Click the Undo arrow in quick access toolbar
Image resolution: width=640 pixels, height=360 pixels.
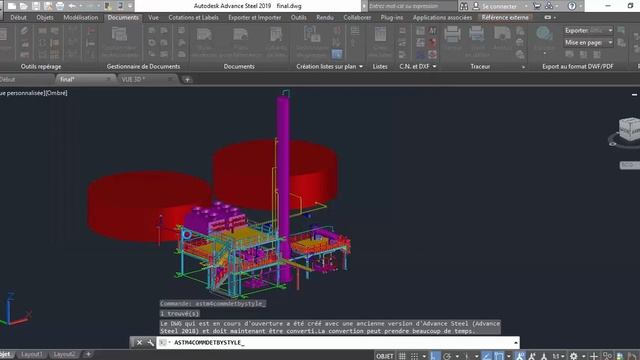72,6
